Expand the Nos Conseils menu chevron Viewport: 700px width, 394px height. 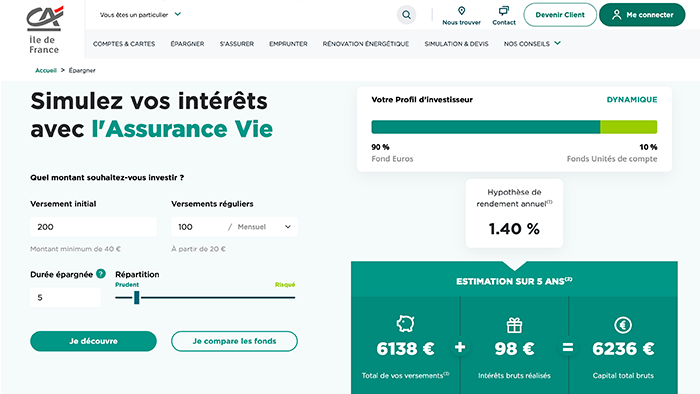click(x=558, y=43)
